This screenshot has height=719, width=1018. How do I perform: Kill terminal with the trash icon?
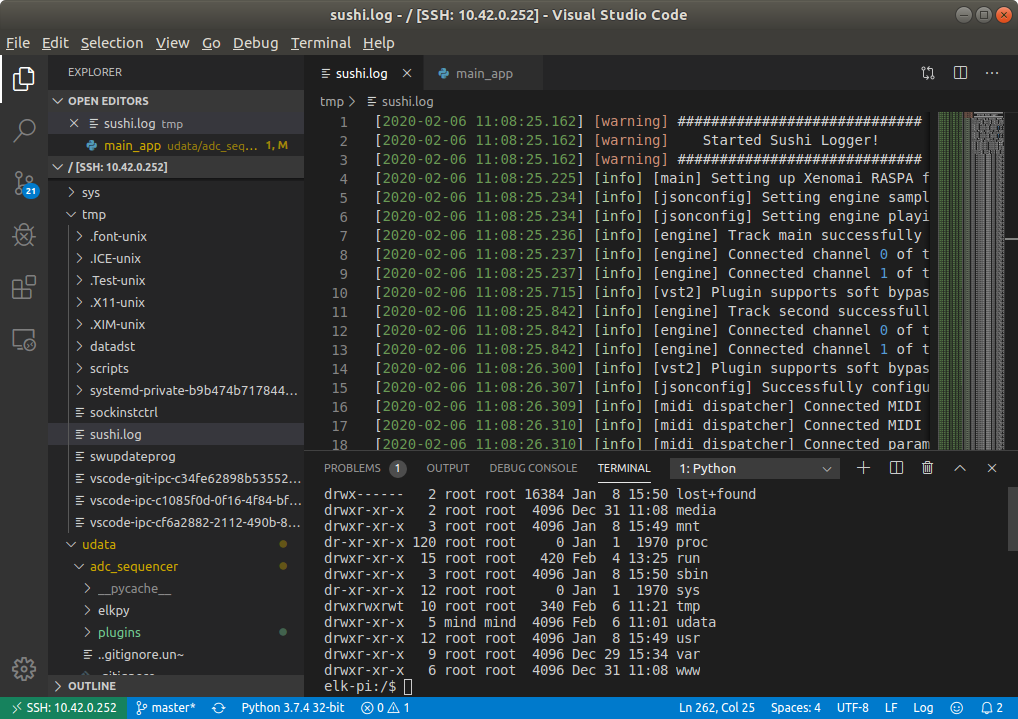pyautogui.click(x=927, y=468)
